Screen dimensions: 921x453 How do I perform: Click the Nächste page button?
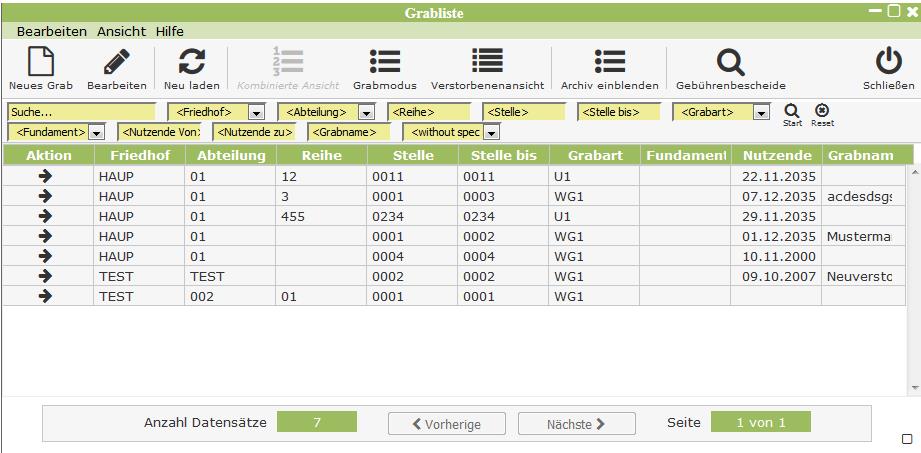[x=576, y=424]
